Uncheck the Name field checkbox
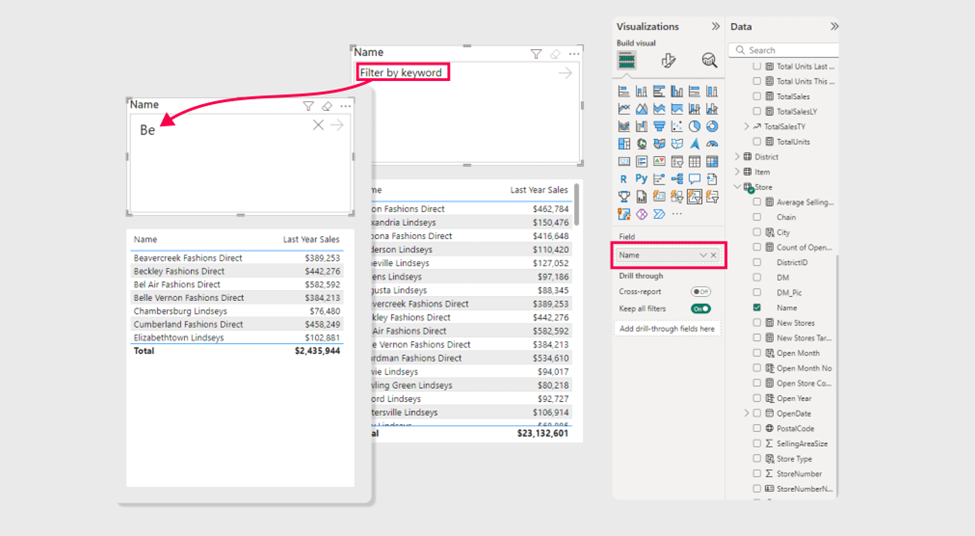Image resolution: width=975 pixels, height=536 pixels. [x=757, y=308]
